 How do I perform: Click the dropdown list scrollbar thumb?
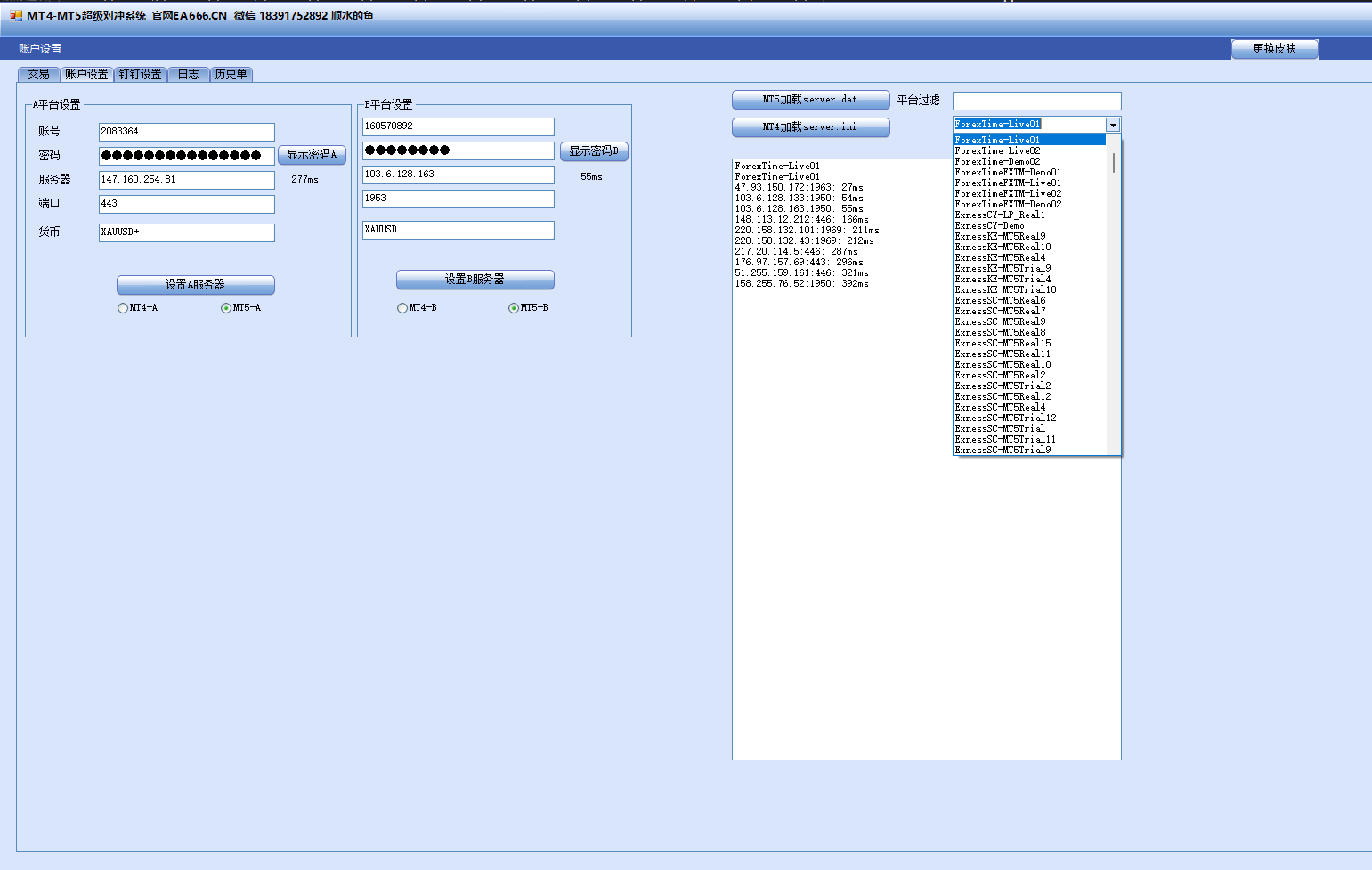(x=1113, y=162)
